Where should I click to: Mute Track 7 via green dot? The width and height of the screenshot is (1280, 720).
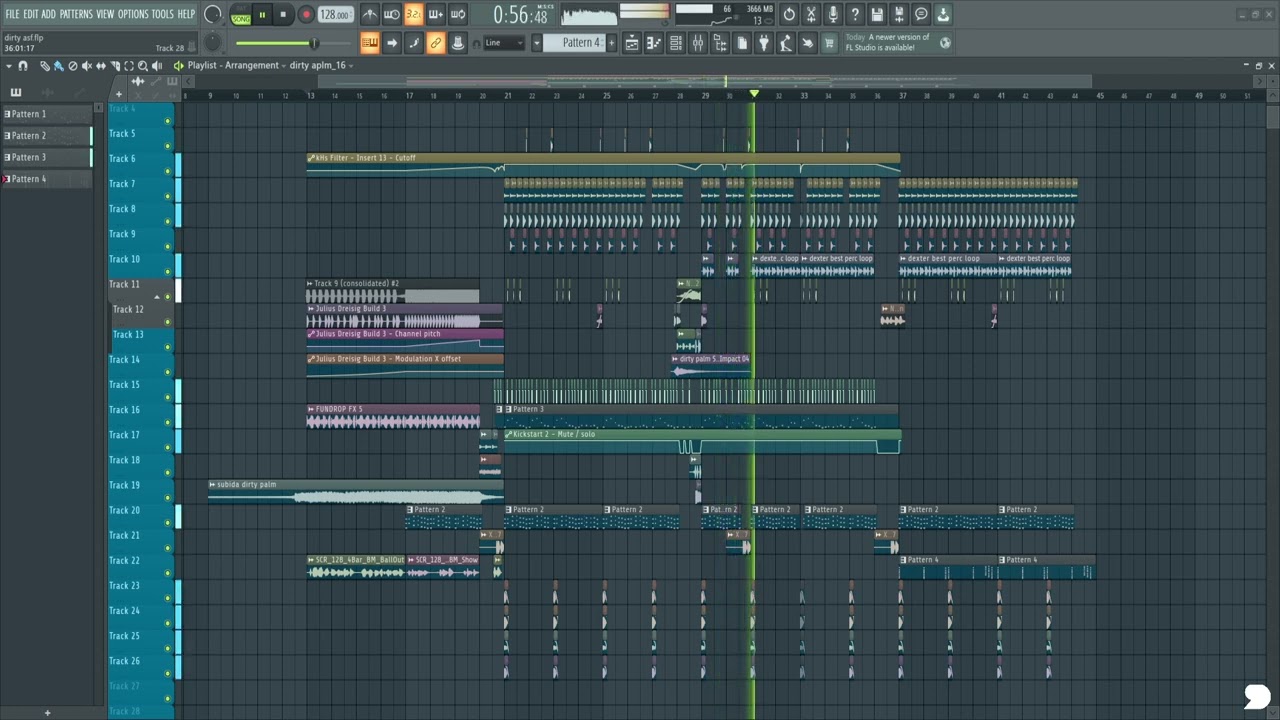167,196
